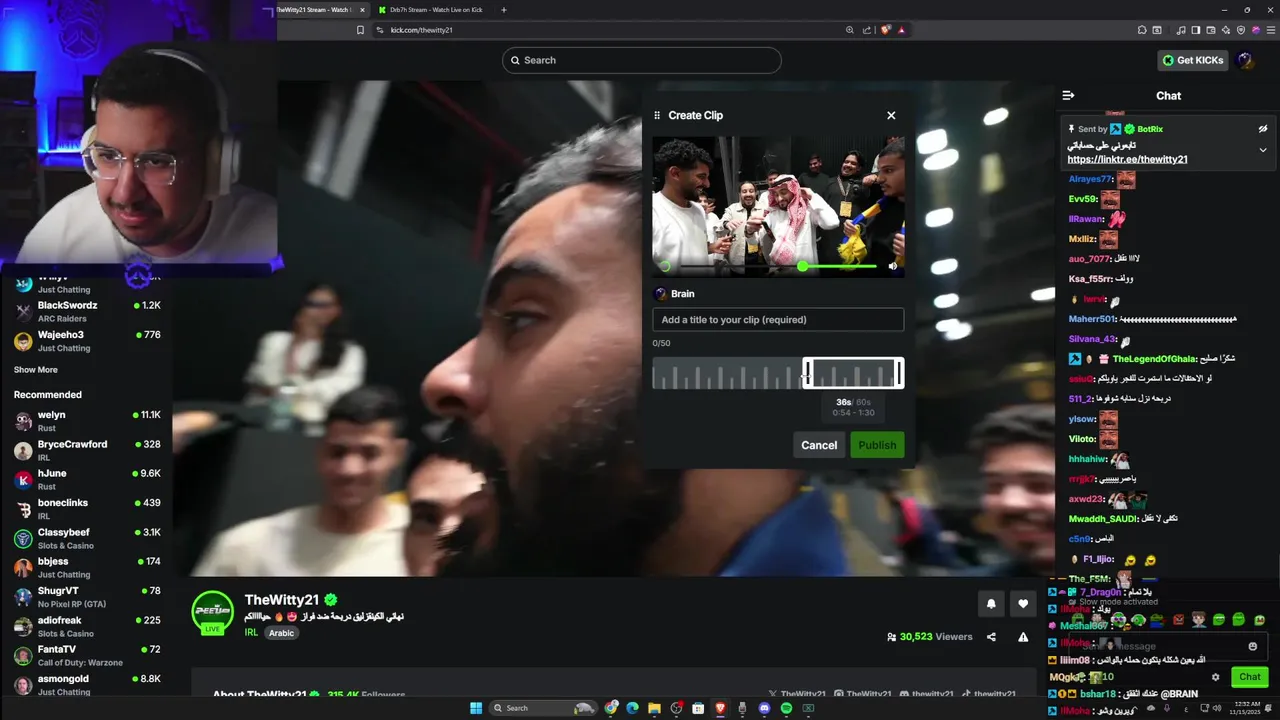Click Show More in followed channels
Viewport: 1280px width, 720px height.
click(x=36, y=370)
